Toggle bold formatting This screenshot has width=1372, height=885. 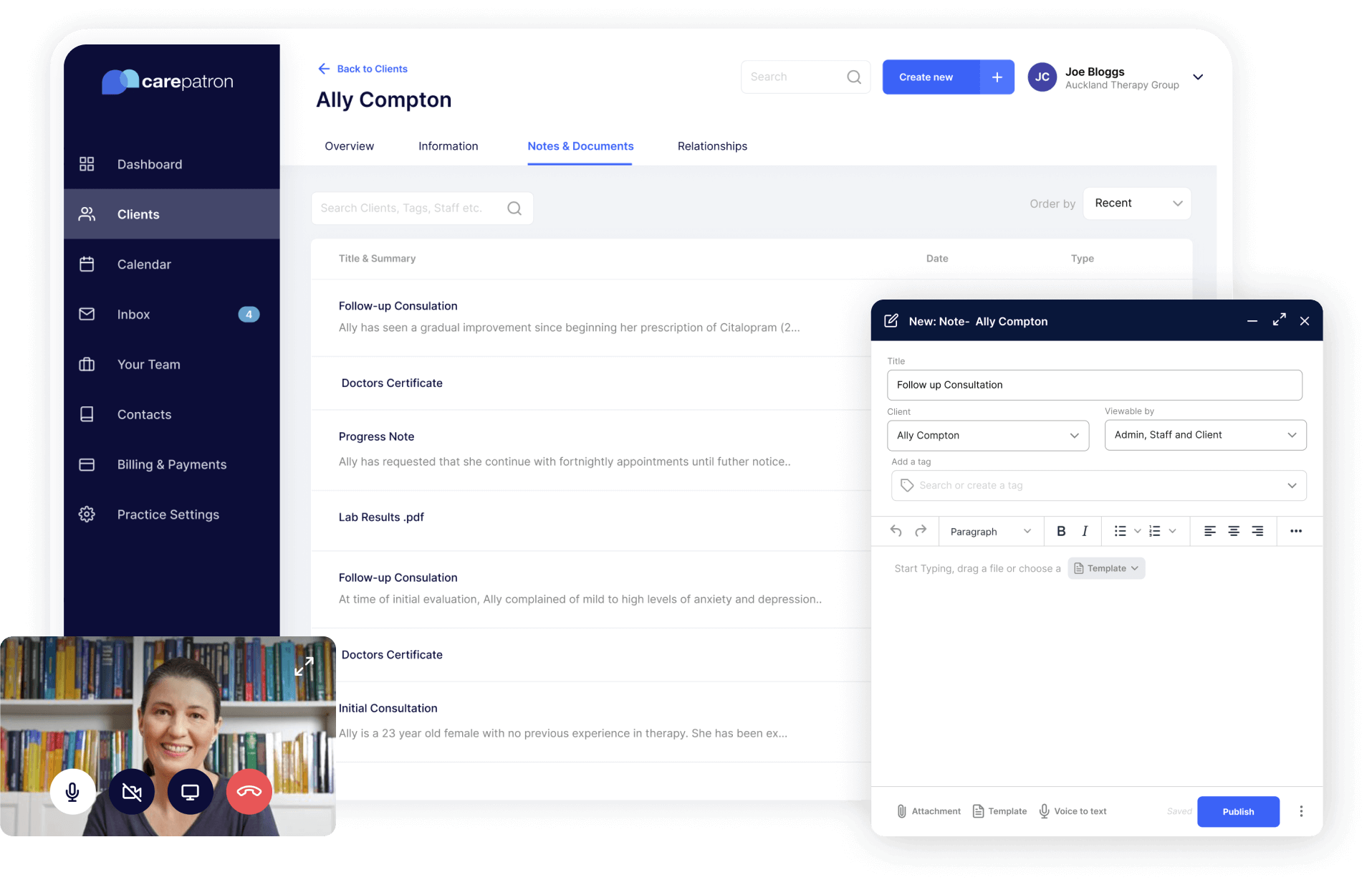(1061, 531)
